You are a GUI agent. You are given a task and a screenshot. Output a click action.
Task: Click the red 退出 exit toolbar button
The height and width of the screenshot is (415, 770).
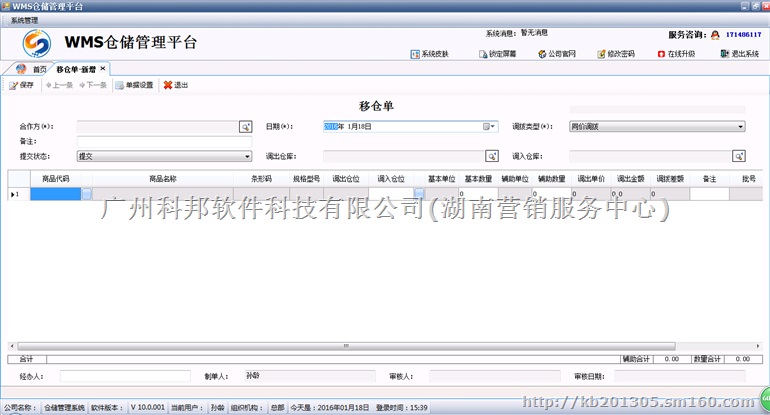tap(176, 85)
